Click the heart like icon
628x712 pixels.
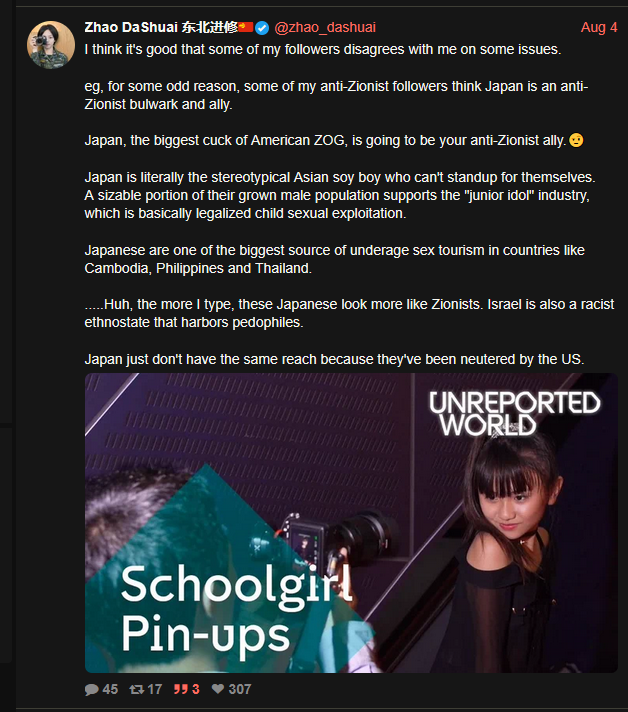[x=218, y=689]
